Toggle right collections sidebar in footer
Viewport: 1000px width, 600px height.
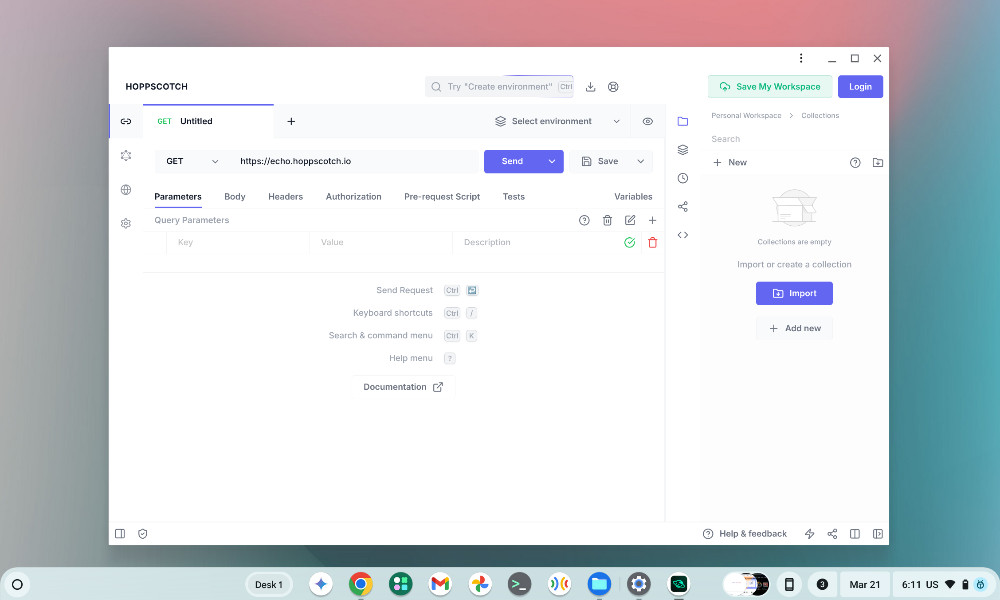pyautogui.click(x=878, y=534)
